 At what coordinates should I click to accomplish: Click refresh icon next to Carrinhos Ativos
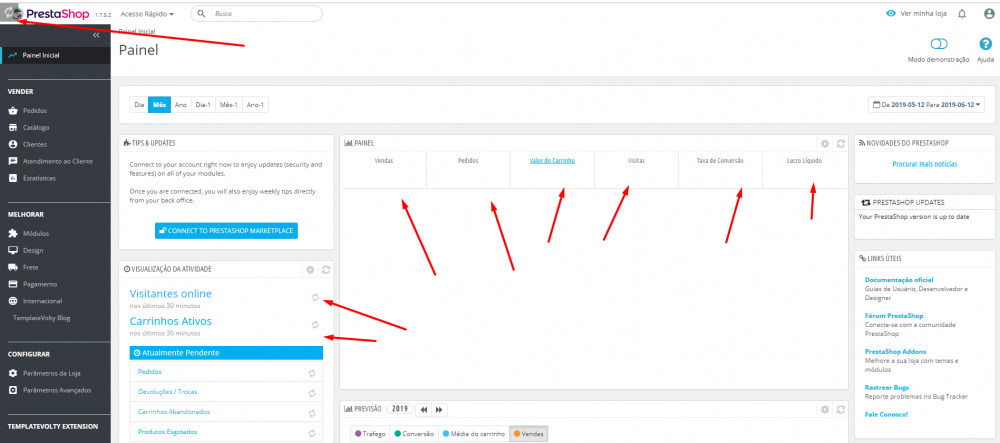pos(315,324)
